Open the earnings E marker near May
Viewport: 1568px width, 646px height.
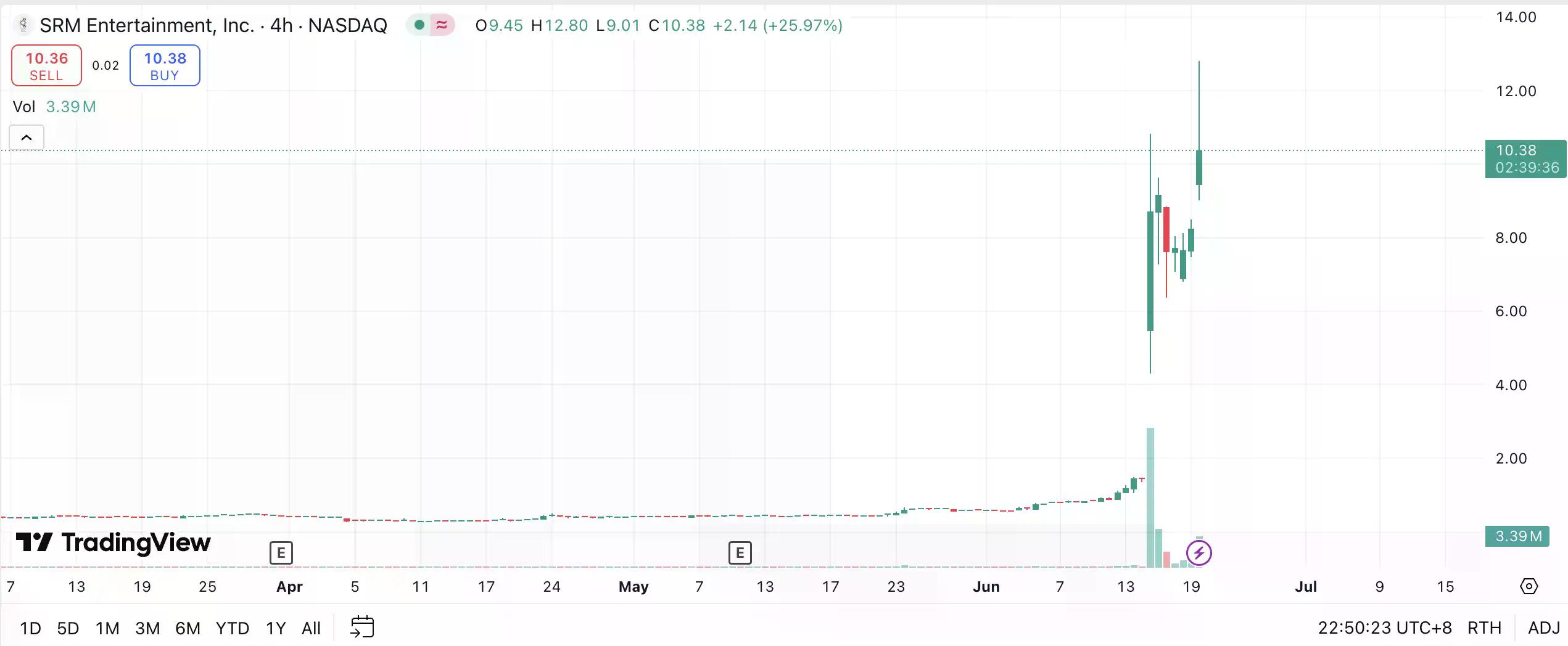[740, 553]
